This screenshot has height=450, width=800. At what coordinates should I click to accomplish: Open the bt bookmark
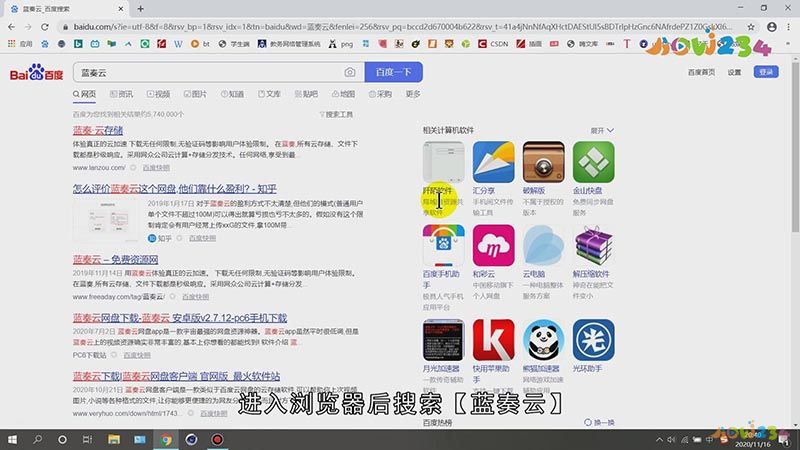tap(200, 44)
